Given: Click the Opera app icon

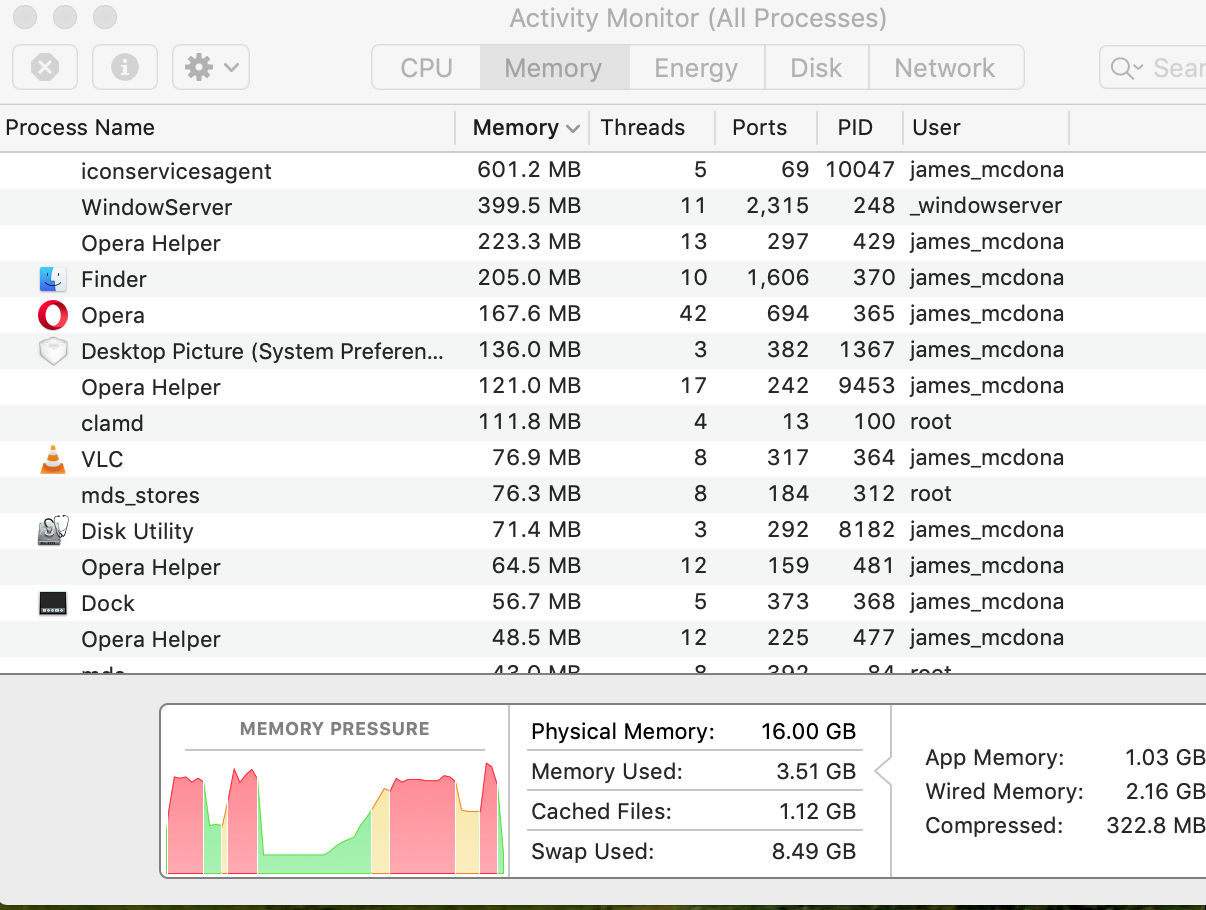Looking at the screenshot, I should point(53,315).
